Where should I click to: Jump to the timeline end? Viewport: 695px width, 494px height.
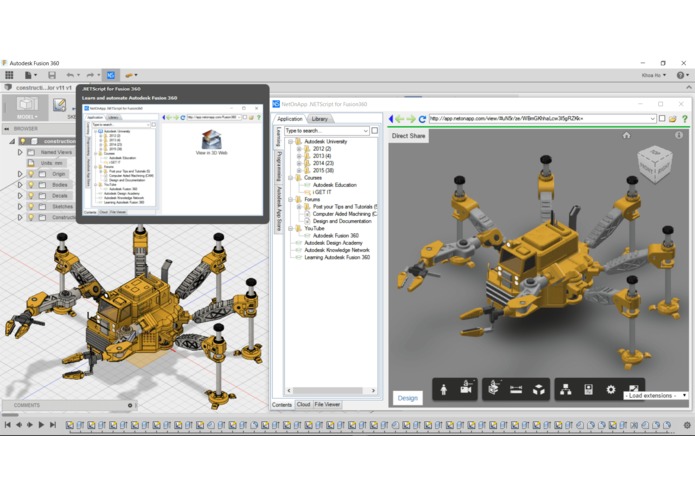53,425
